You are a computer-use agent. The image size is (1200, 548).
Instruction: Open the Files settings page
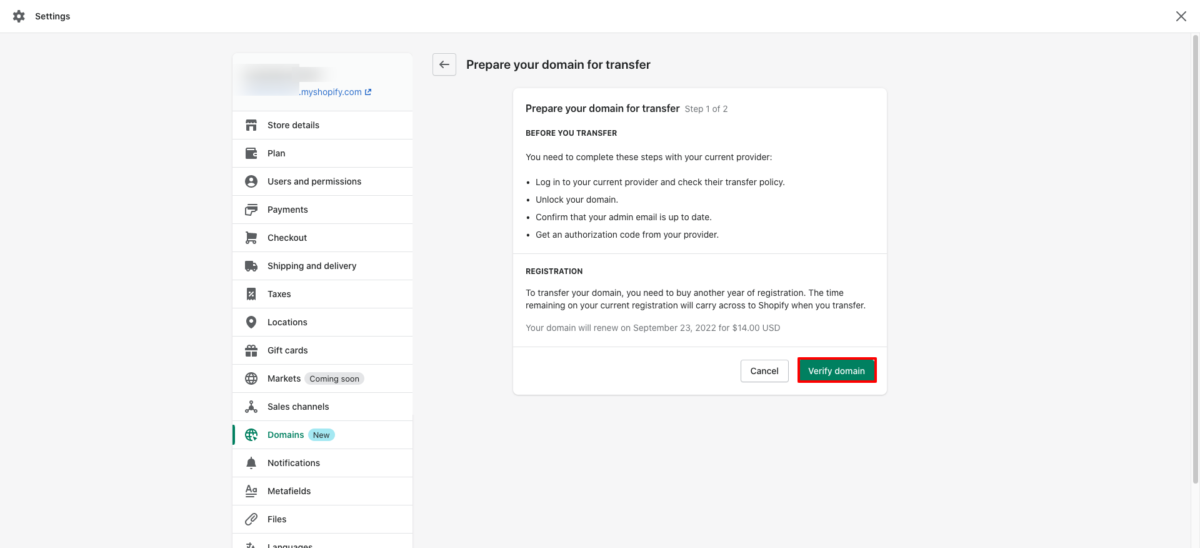pos(277,519)
